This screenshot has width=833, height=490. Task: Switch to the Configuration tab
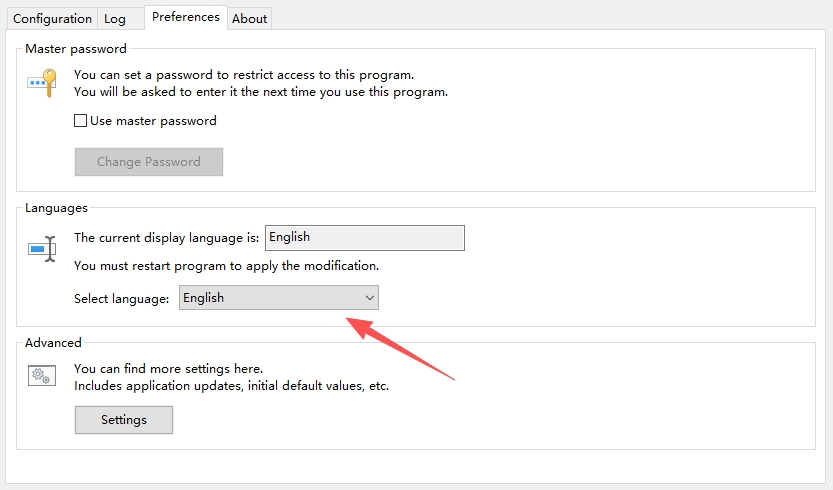[52, 19]
